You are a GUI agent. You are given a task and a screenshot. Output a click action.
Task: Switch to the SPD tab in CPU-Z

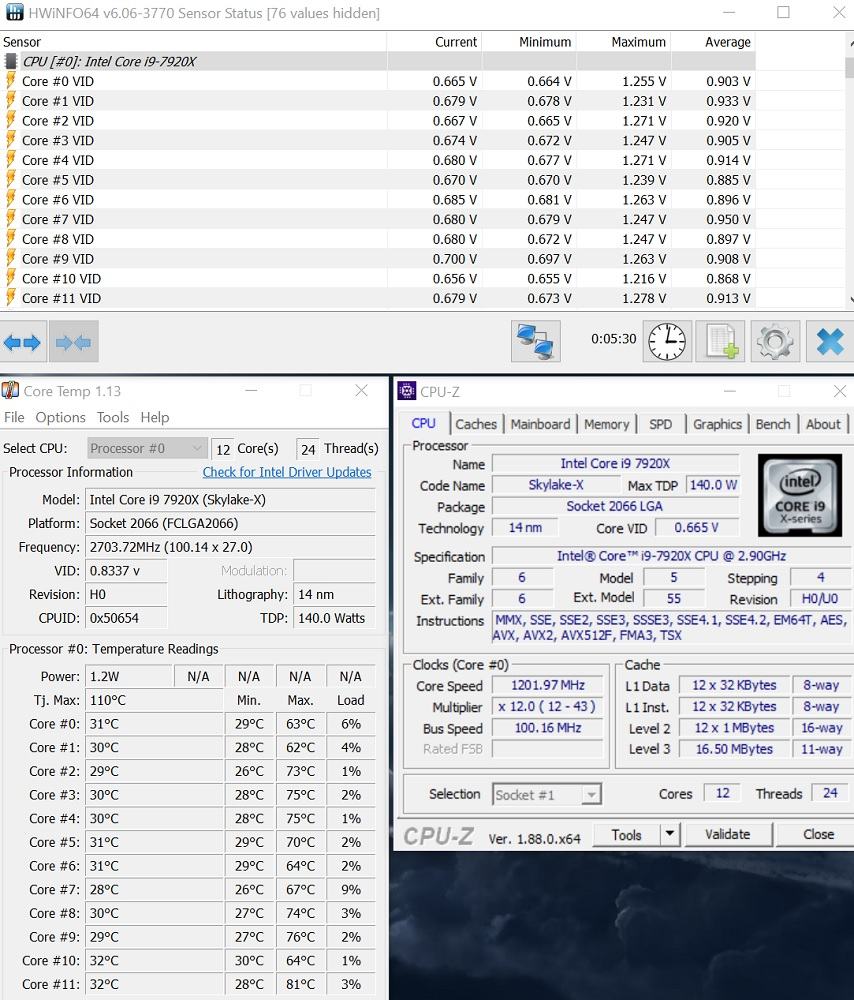click(x=660, y=424)
